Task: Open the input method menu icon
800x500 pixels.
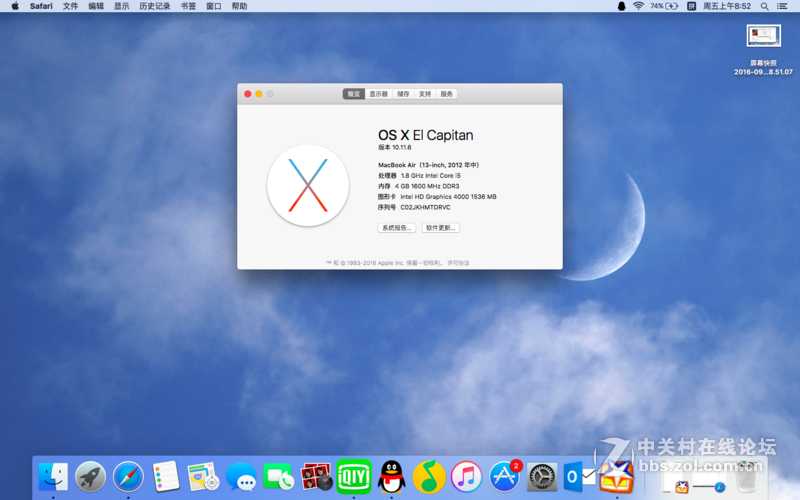Action: [691, 6]
